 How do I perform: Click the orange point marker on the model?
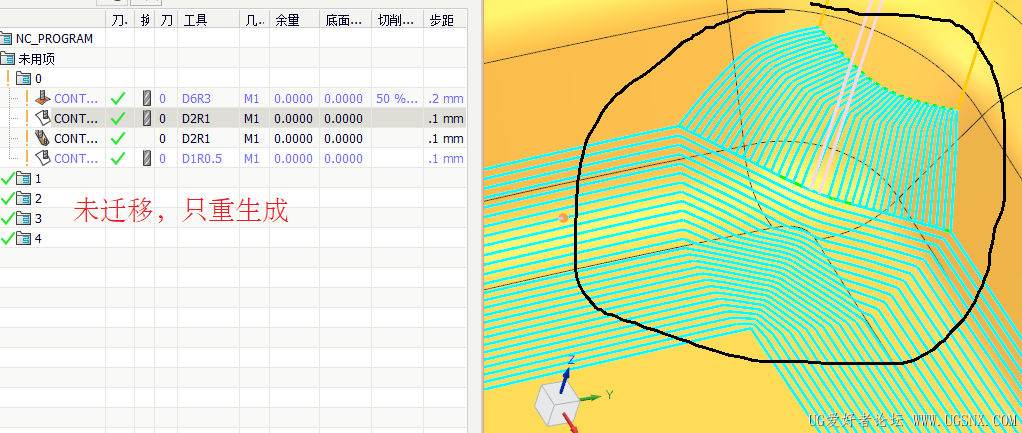click(563, 218)
